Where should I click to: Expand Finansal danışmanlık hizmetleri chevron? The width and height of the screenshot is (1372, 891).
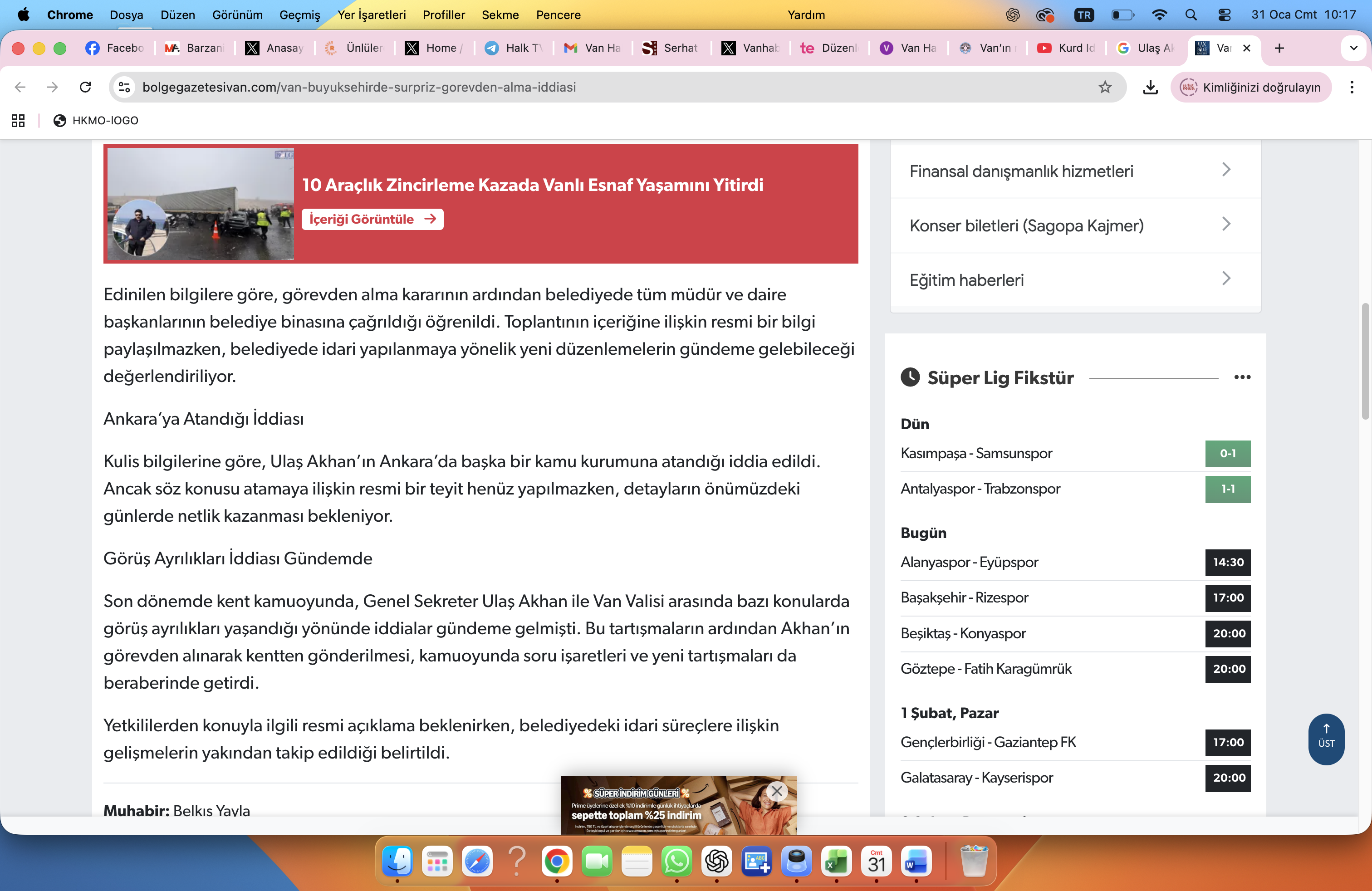(1226, 170)
